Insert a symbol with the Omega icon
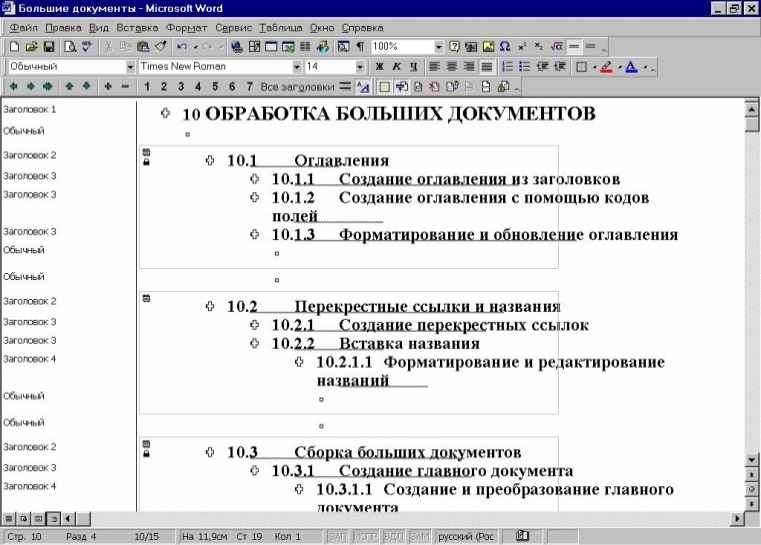 pyautogui.click(x=505, y=47)
